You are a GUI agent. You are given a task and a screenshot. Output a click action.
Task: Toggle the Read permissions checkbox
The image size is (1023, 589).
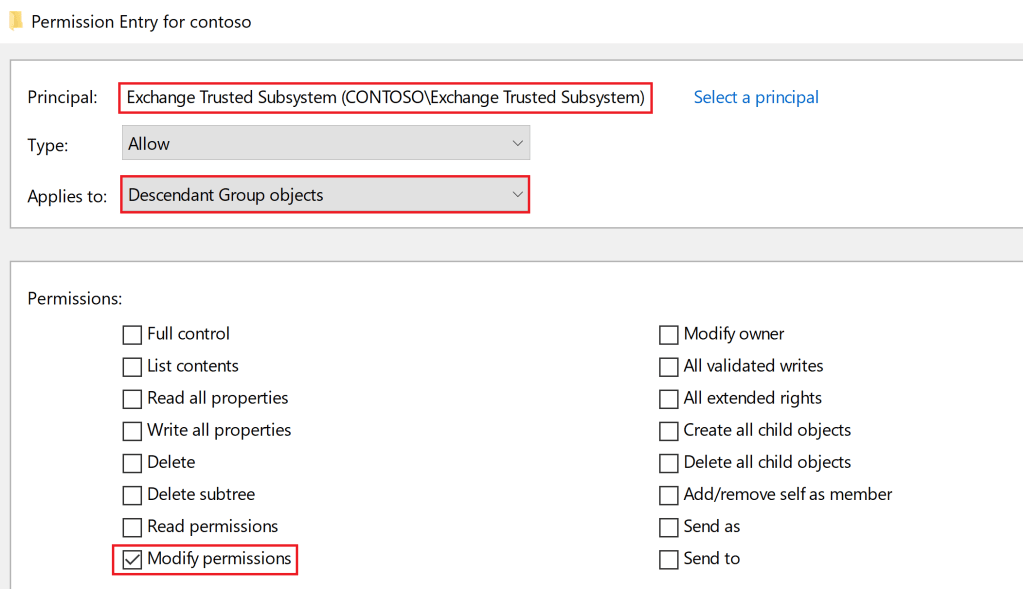(132, 527)
